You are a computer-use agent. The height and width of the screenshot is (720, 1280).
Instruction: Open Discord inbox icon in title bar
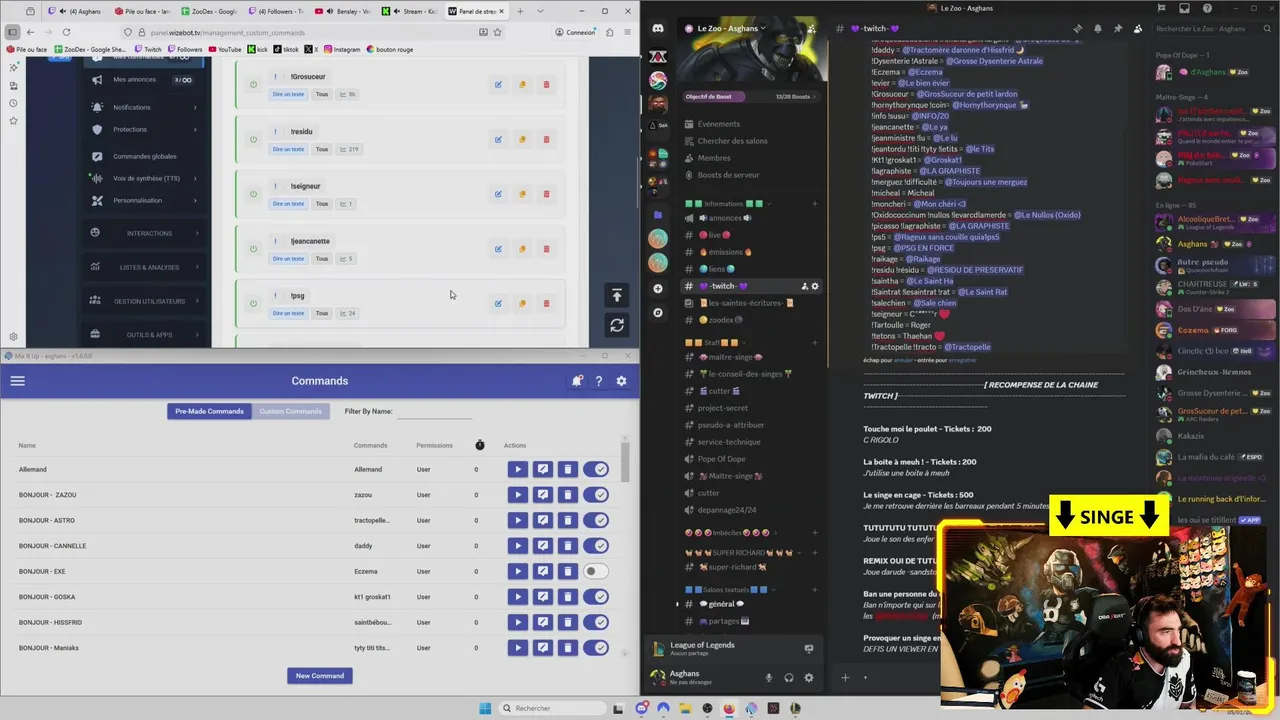[1186, 8]
